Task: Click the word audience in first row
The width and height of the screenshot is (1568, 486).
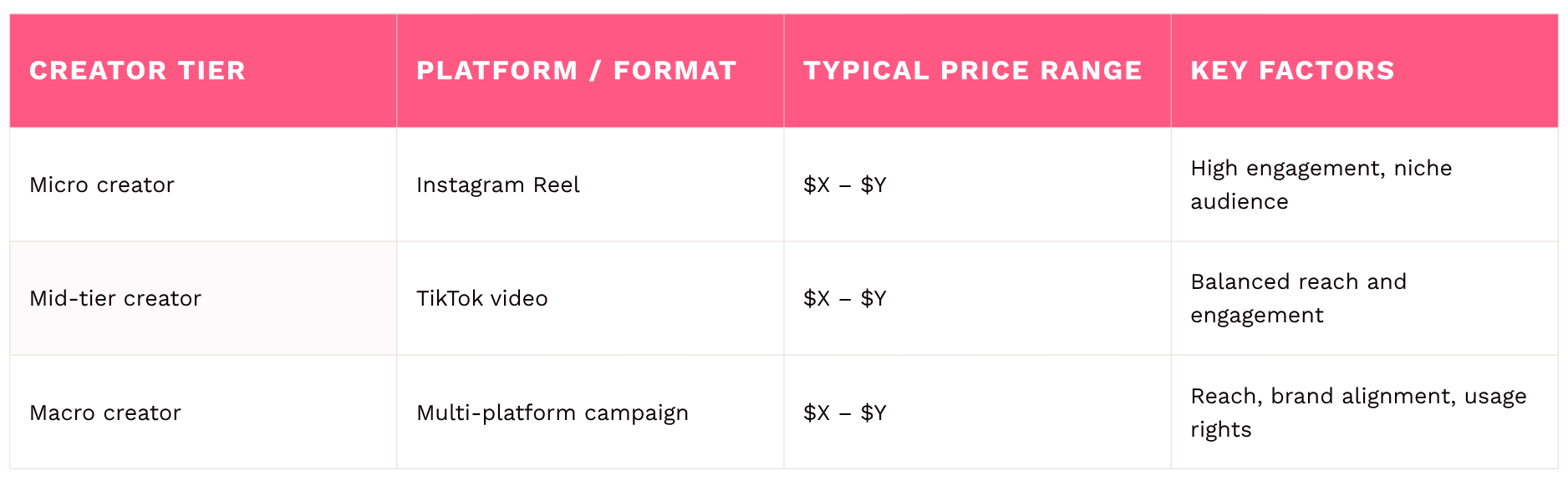Action: click(1239, 202)
